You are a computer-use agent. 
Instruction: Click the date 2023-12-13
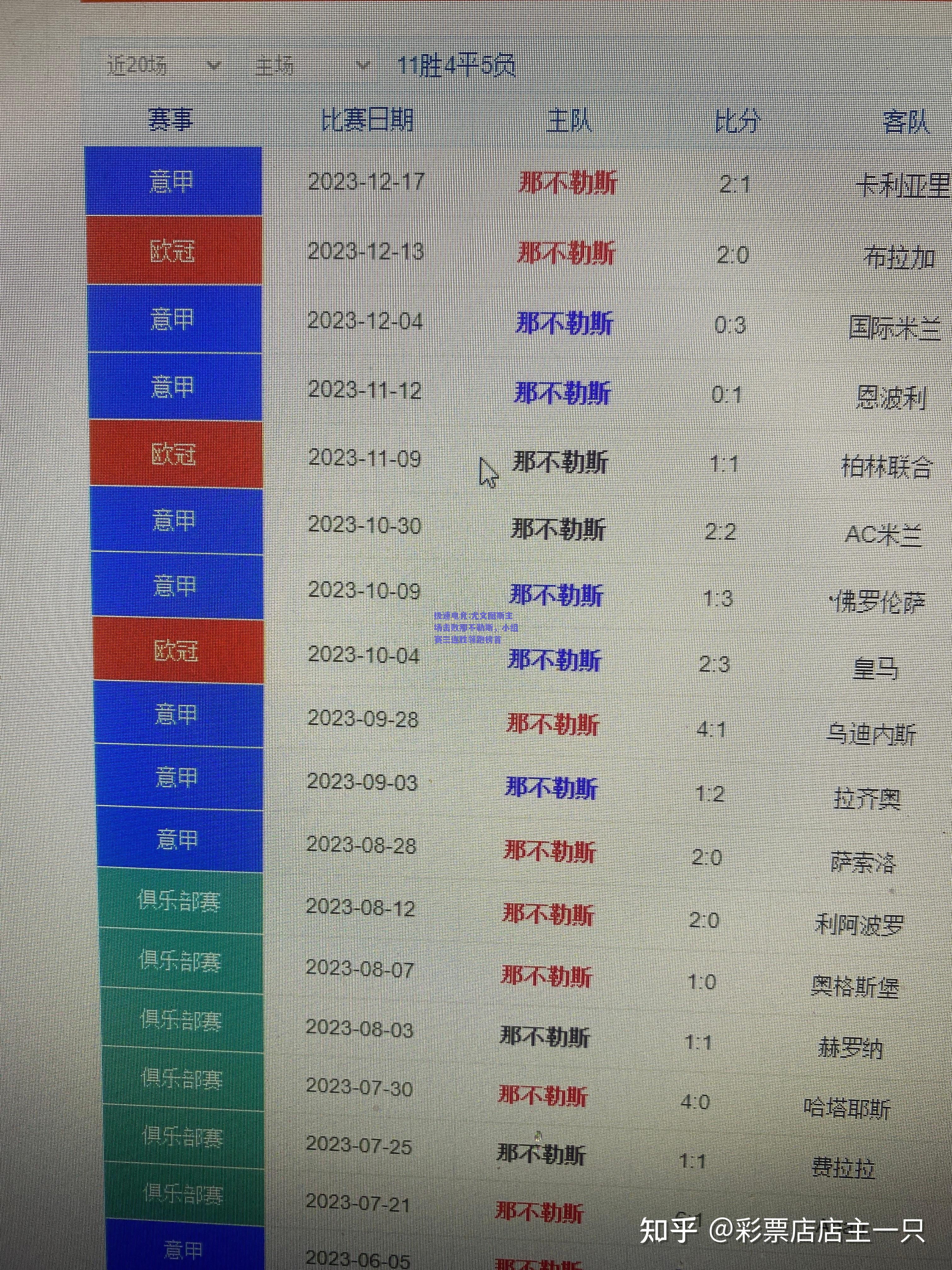365,251
